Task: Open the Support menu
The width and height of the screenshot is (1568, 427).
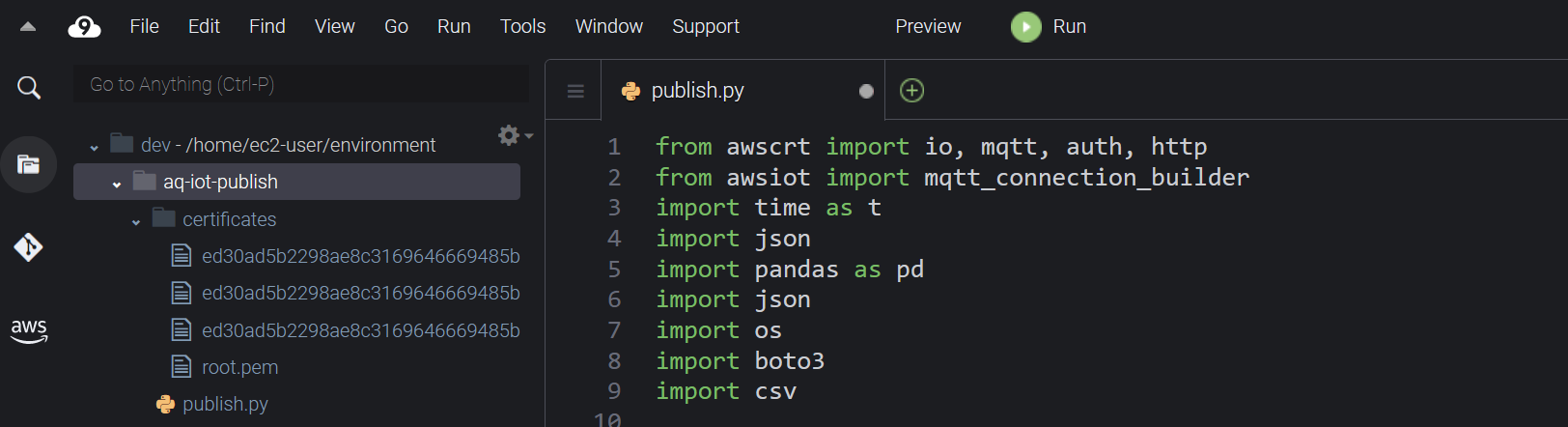Action: click(706, 27)
